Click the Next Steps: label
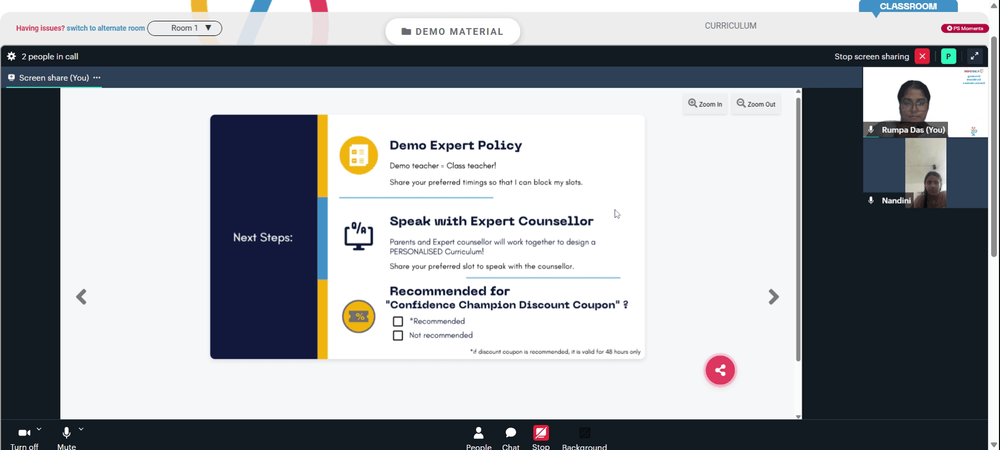 pyautogui.click(x=263, y=237)
